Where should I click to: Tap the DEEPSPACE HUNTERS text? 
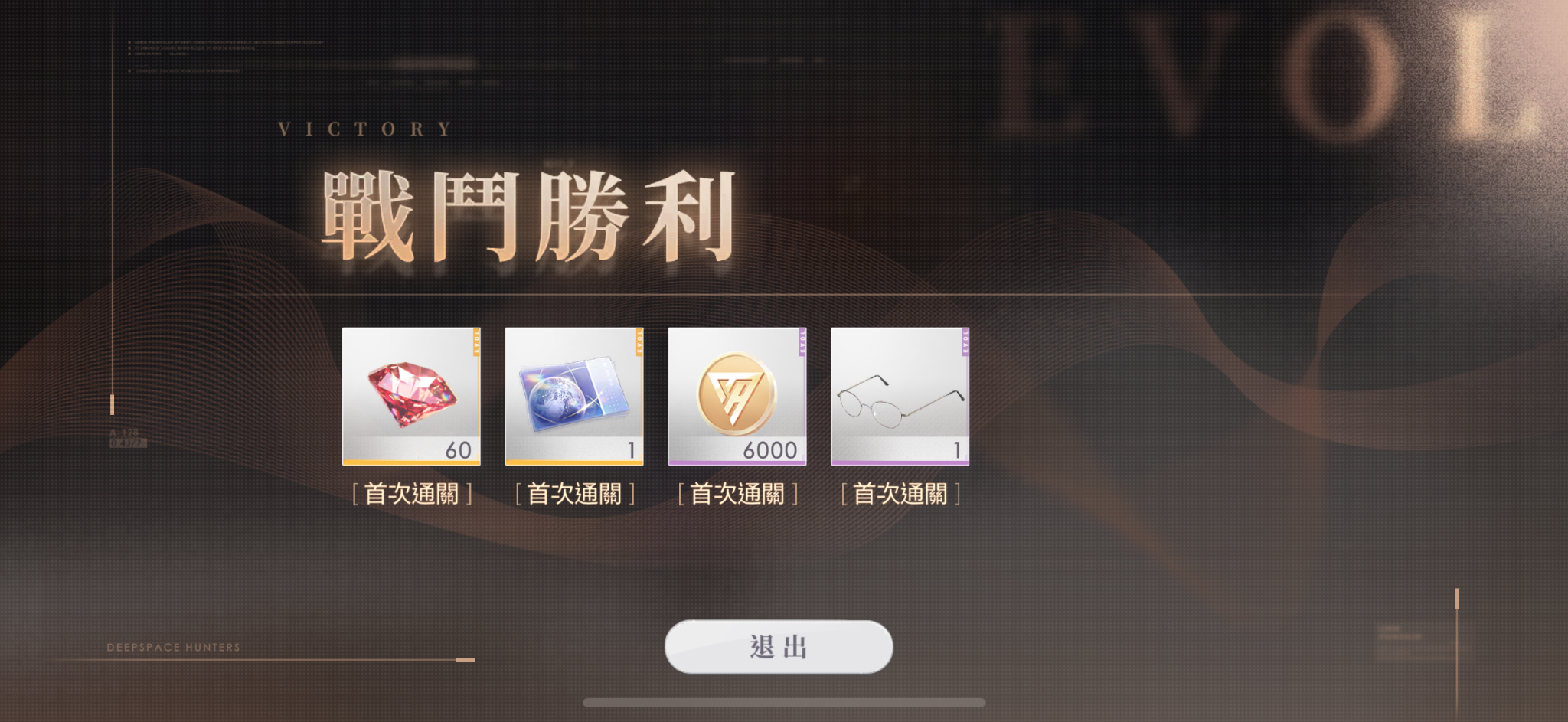[x=174, y=647]
